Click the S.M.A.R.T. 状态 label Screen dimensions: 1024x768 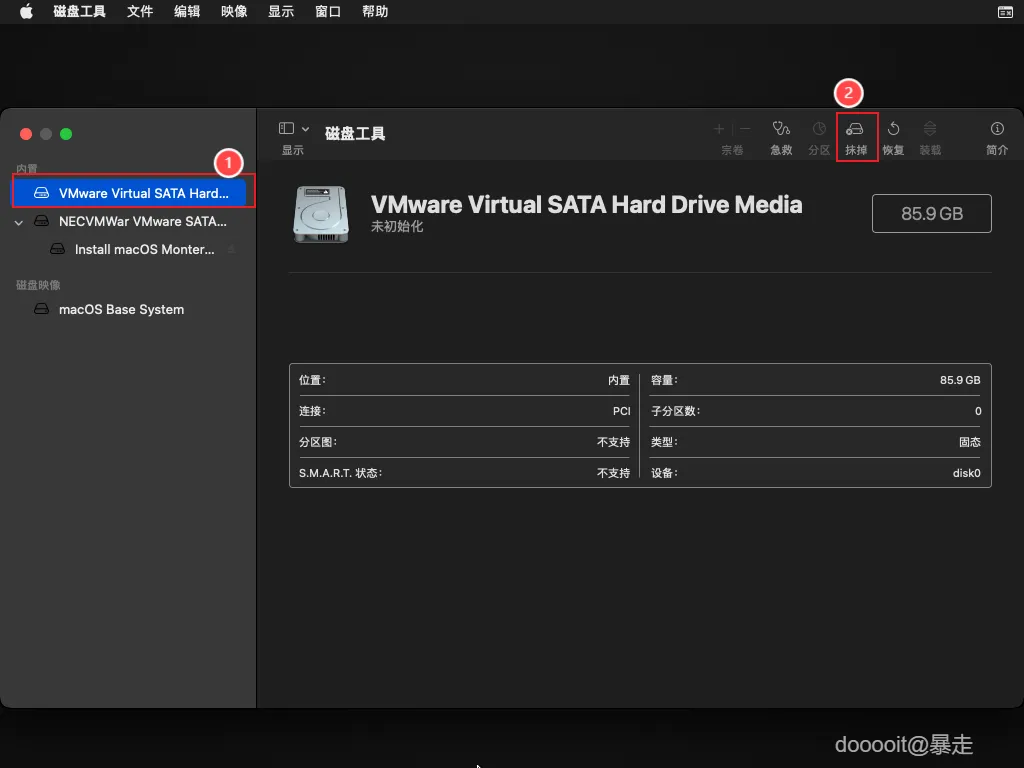[340, 473]
